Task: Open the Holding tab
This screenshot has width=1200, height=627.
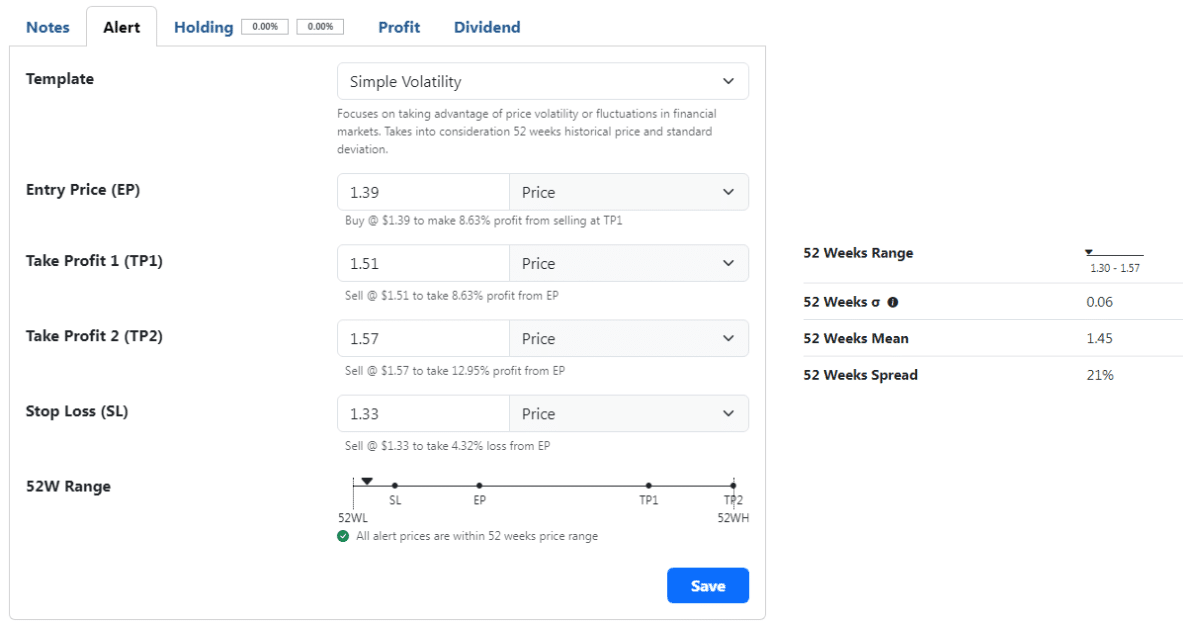Action: pos(203,27)
